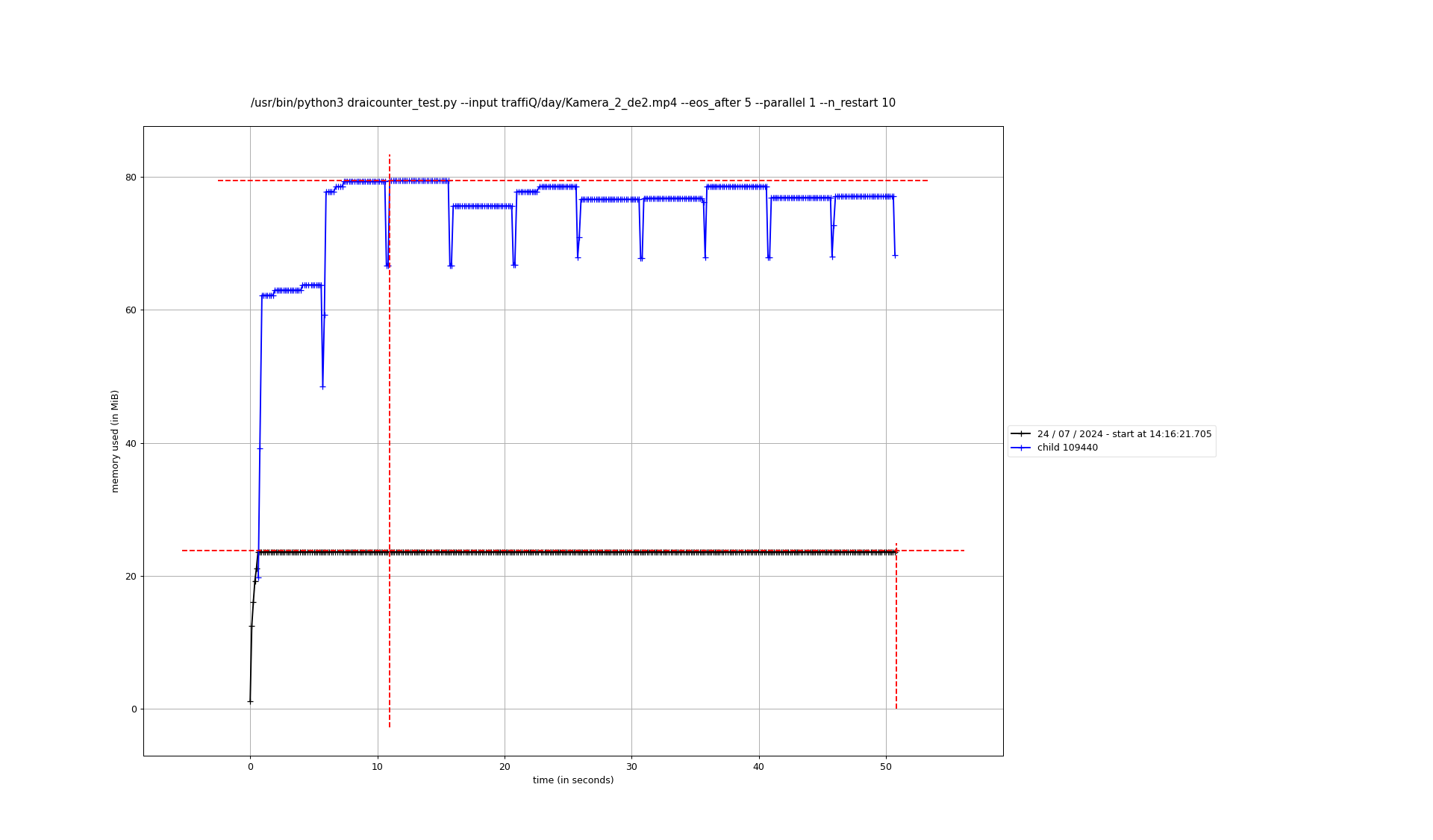Click y-axis tick label 60
The height and width of the screenshot is (840, 1433).
(x=131, y=310)
